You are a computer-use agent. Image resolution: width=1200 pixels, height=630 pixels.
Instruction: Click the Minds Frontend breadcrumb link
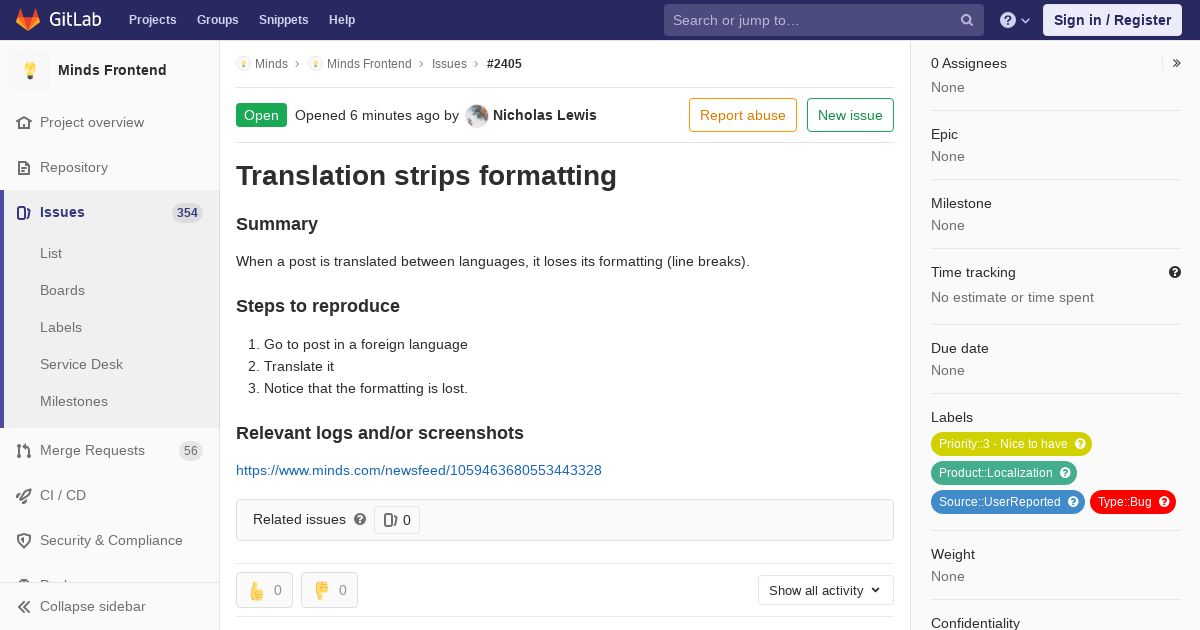(x=369, y=64)
